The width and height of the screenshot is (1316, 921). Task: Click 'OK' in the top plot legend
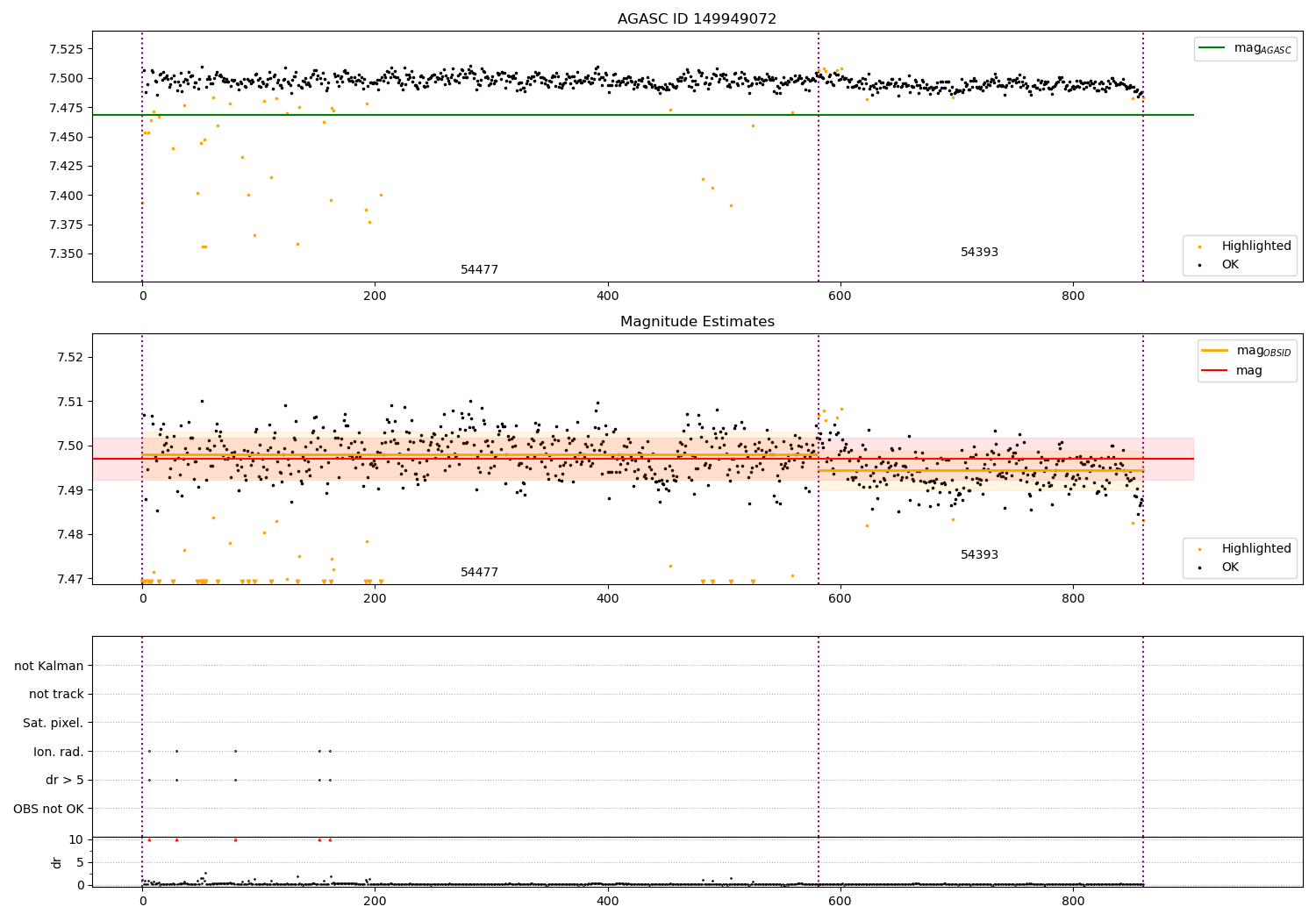click(1230, 265)
